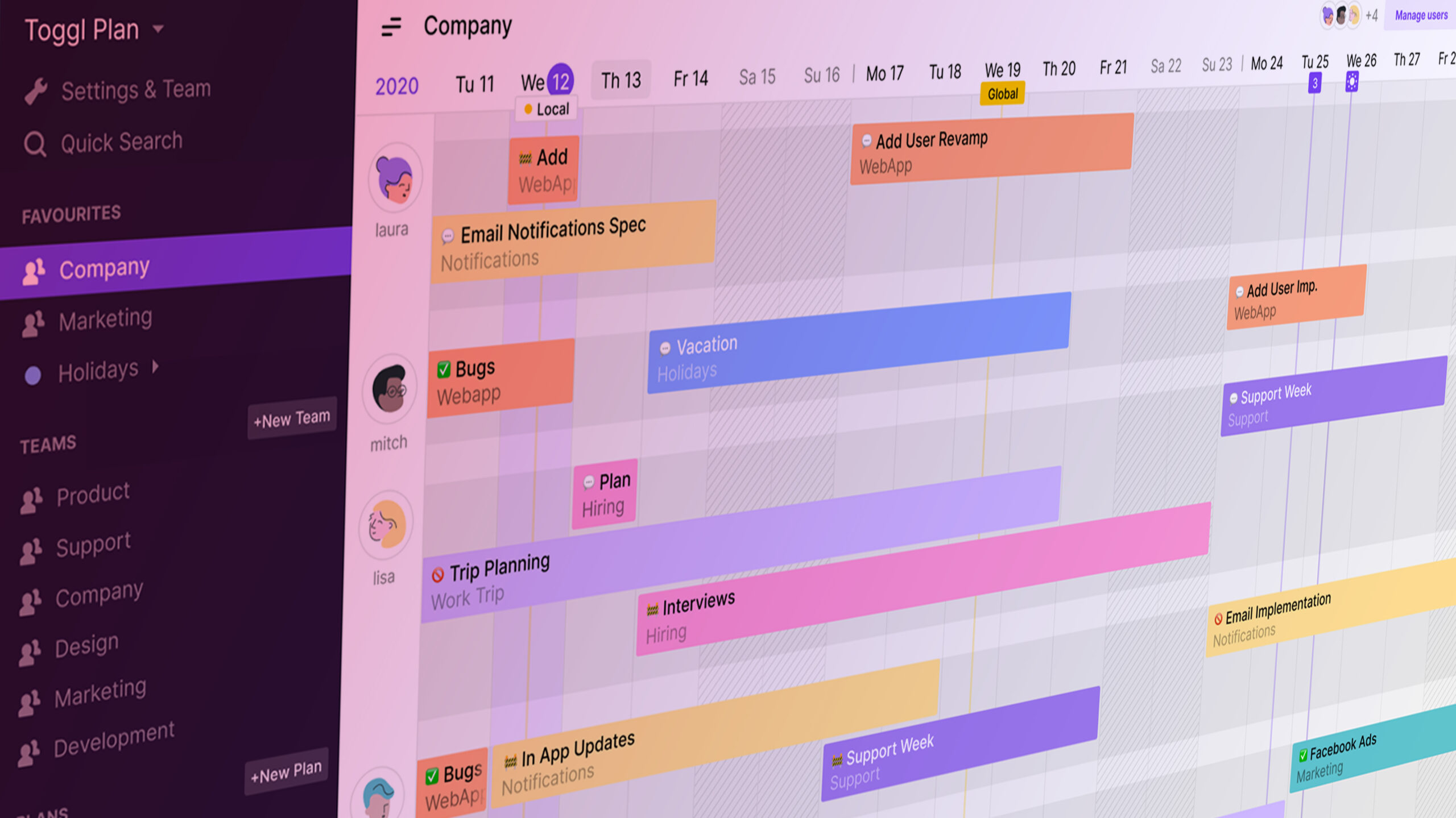Click the Settings & Team wrench icon

coord(34,89)
